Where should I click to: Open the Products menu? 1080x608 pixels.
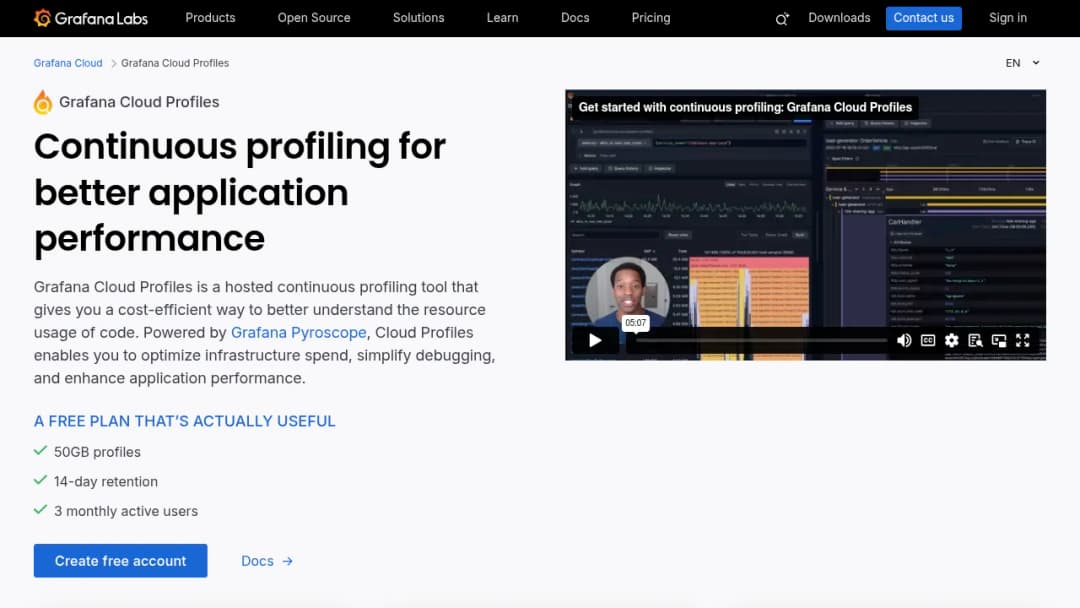(x=210, y=18)
